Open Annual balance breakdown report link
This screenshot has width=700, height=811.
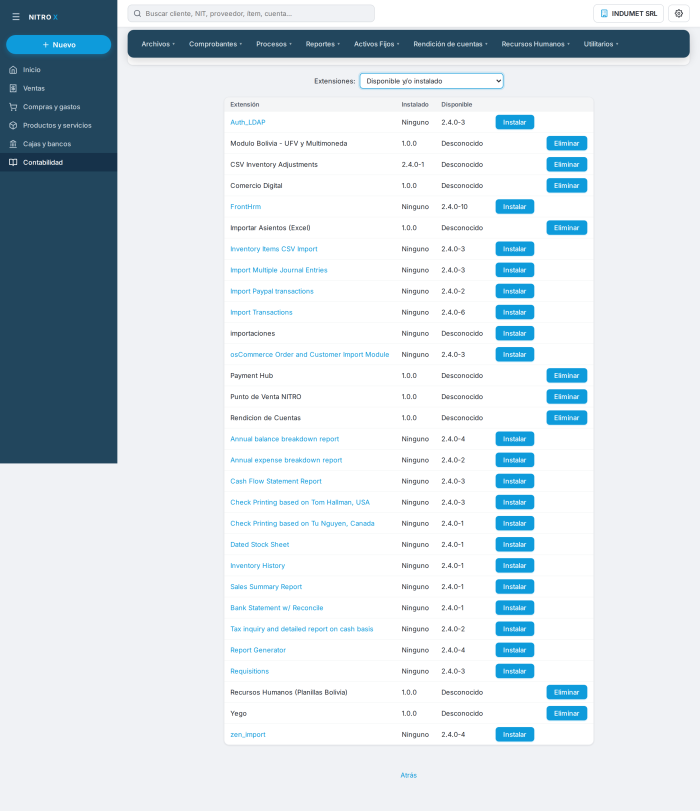pyautogui.click(x=285, y=439)
